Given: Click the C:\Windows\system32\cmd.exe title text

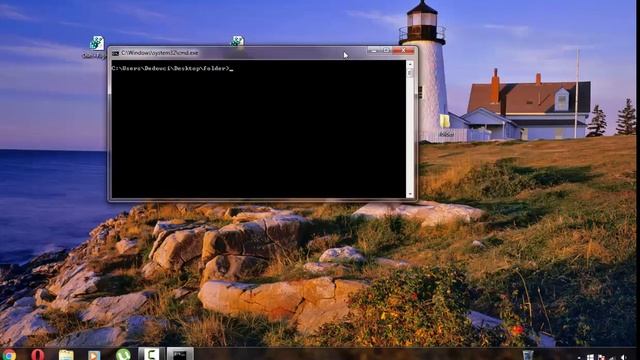Looking at the screenshot, I should point(160,53).
